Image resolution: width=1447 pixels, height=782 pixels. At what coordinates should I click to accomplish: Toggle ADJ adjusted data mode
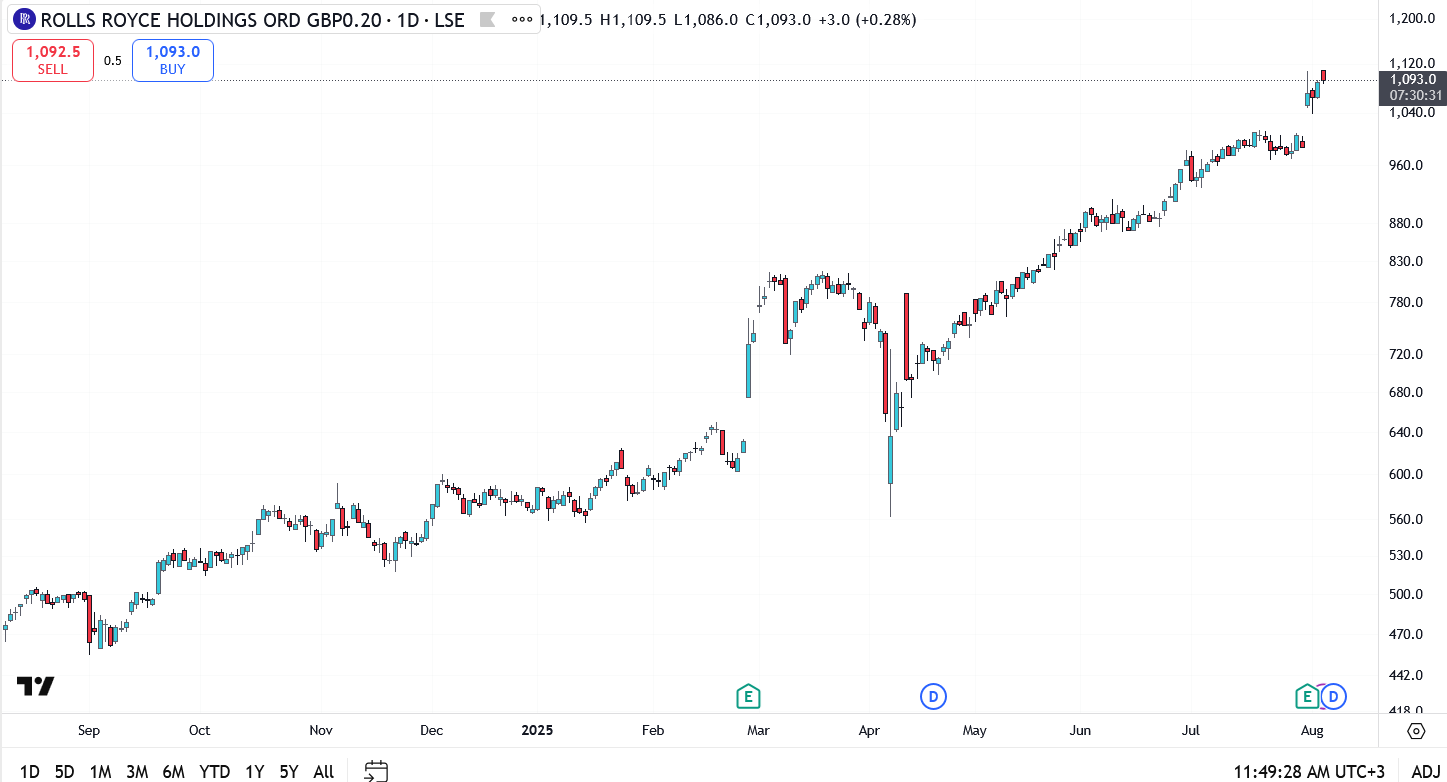coord(1428,771)
